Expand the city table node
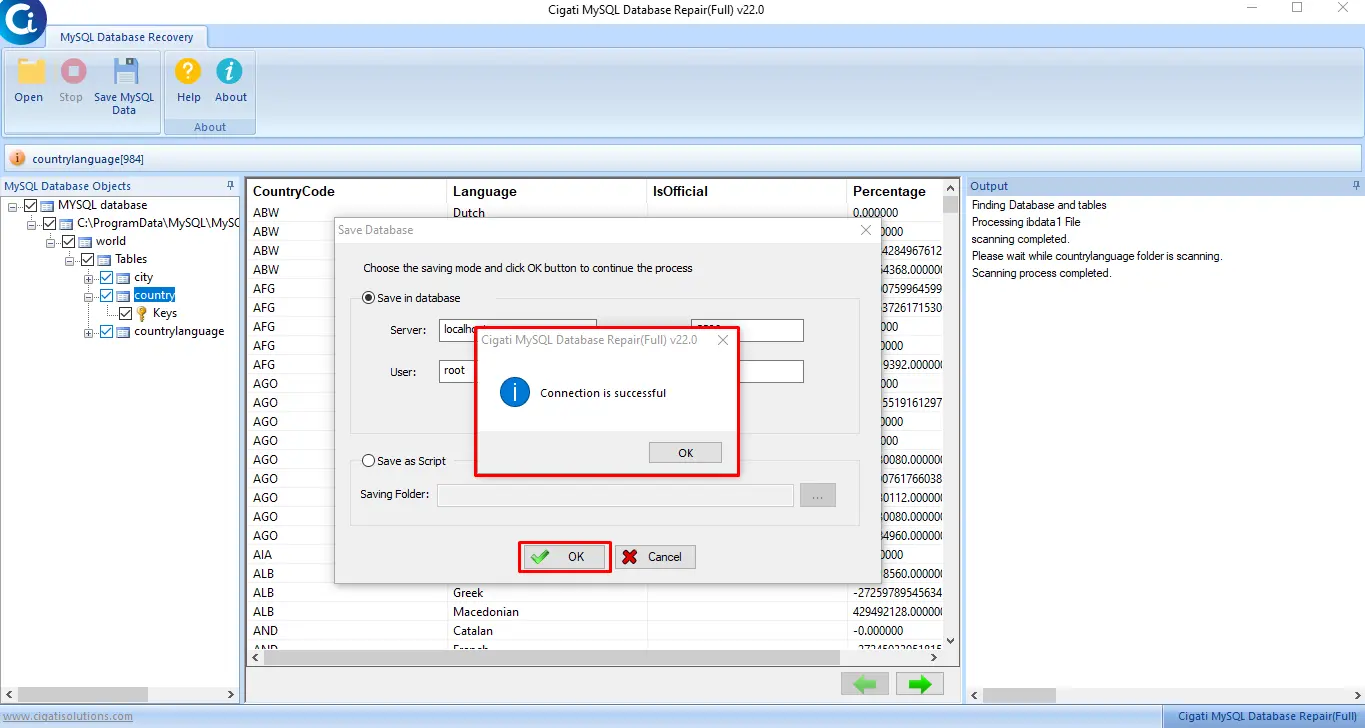The width and height of the screenshot is (1365, 728). click(88, 277)
